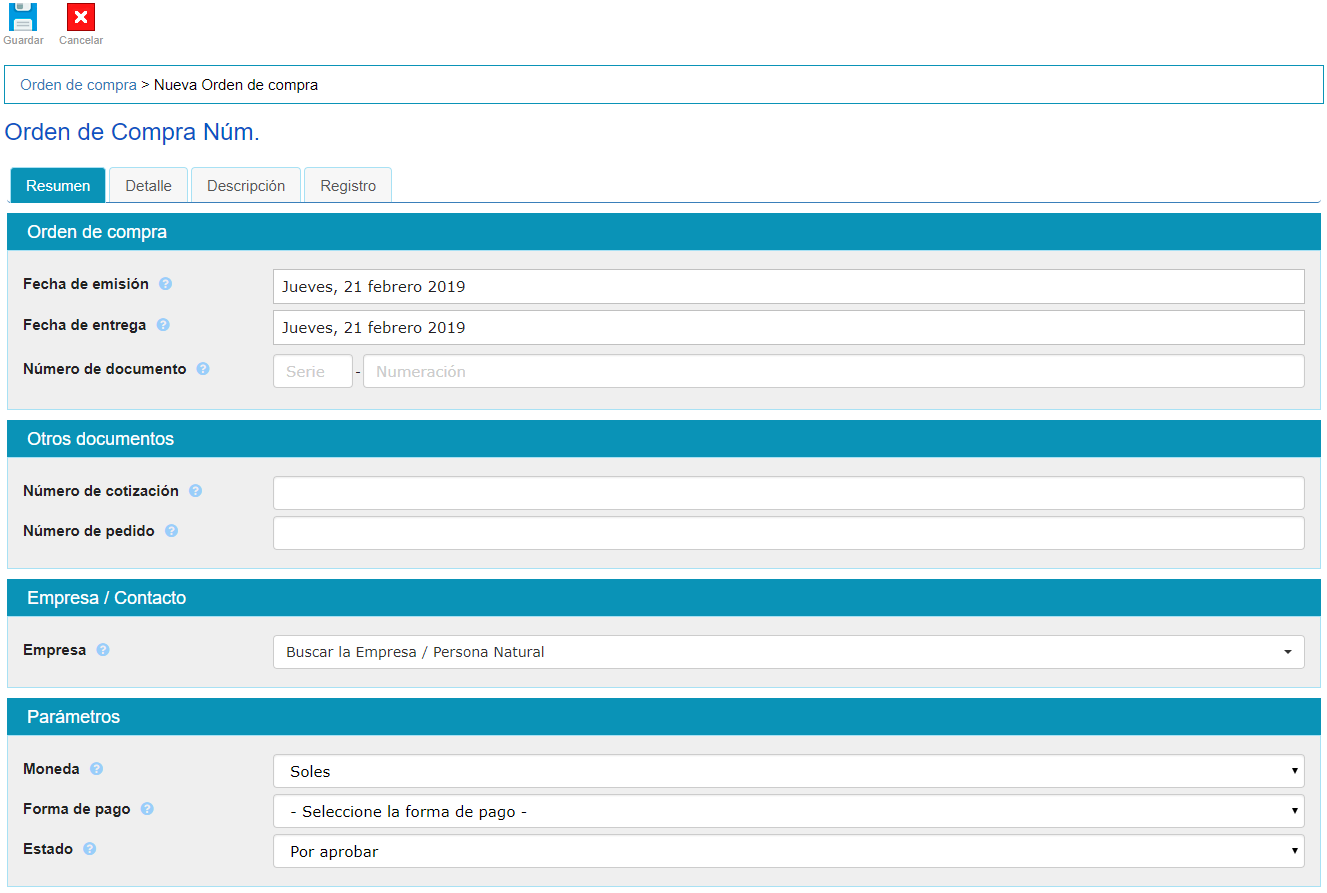
Task: Switch to the Detalle tab
Action: point(148,186)
